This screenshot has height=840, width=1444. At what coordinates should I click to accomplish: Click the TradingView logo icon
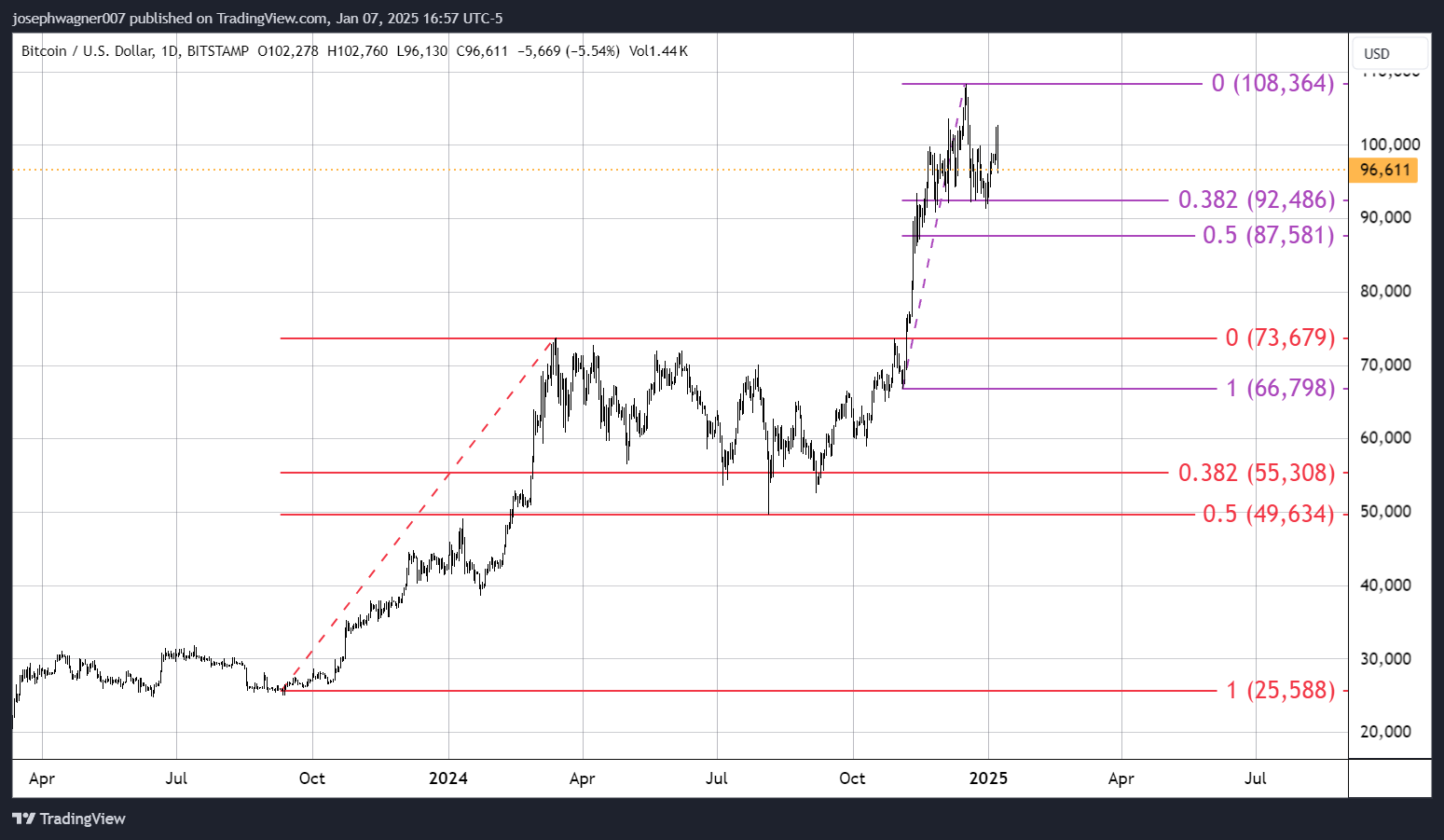pyautogui.click(x=24, y=819)
